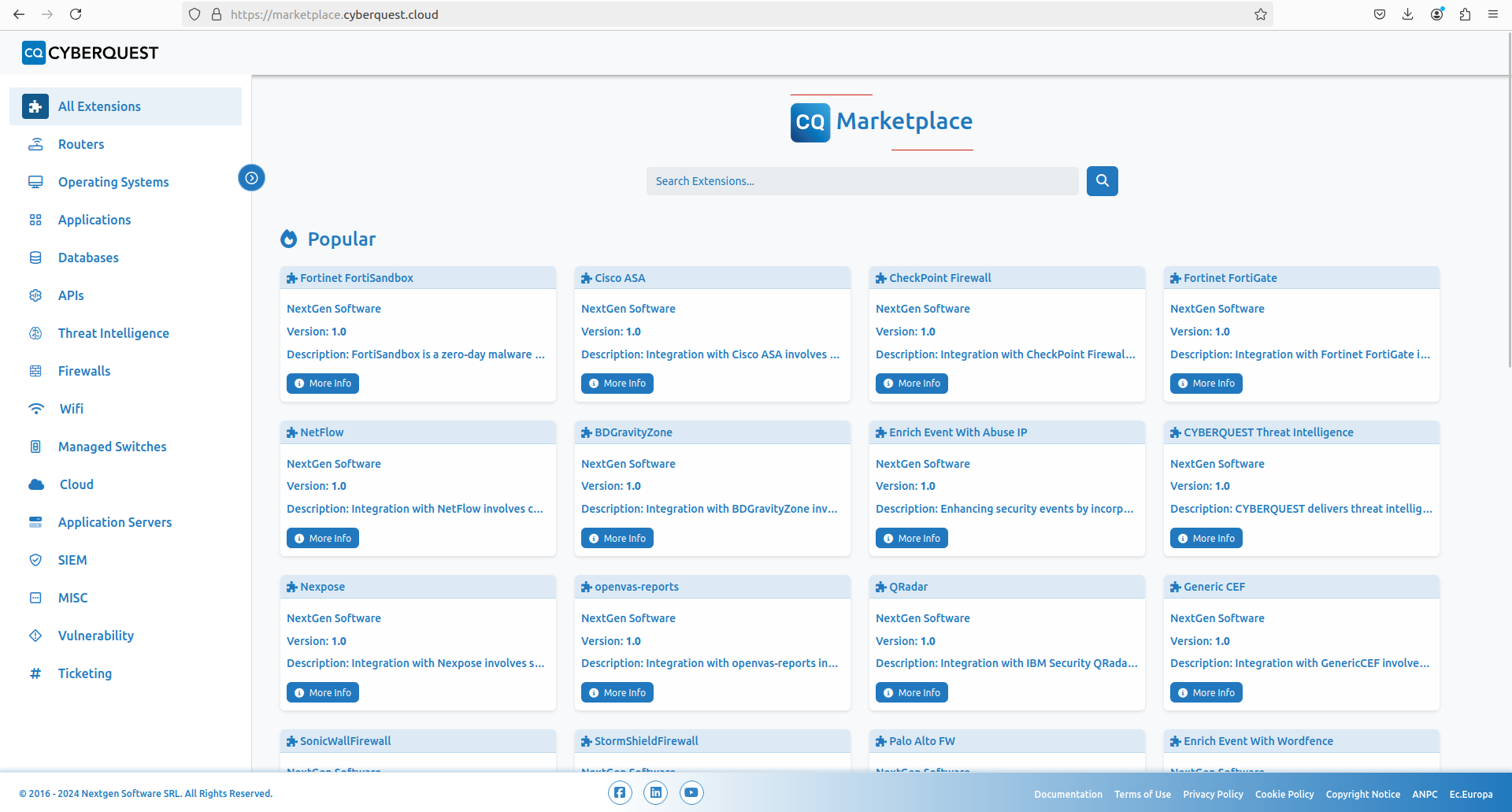Viewport: 1512px width, 812px height.
Task: Click the Wifi category icon in sidebar
Action: tap(36, 409)
